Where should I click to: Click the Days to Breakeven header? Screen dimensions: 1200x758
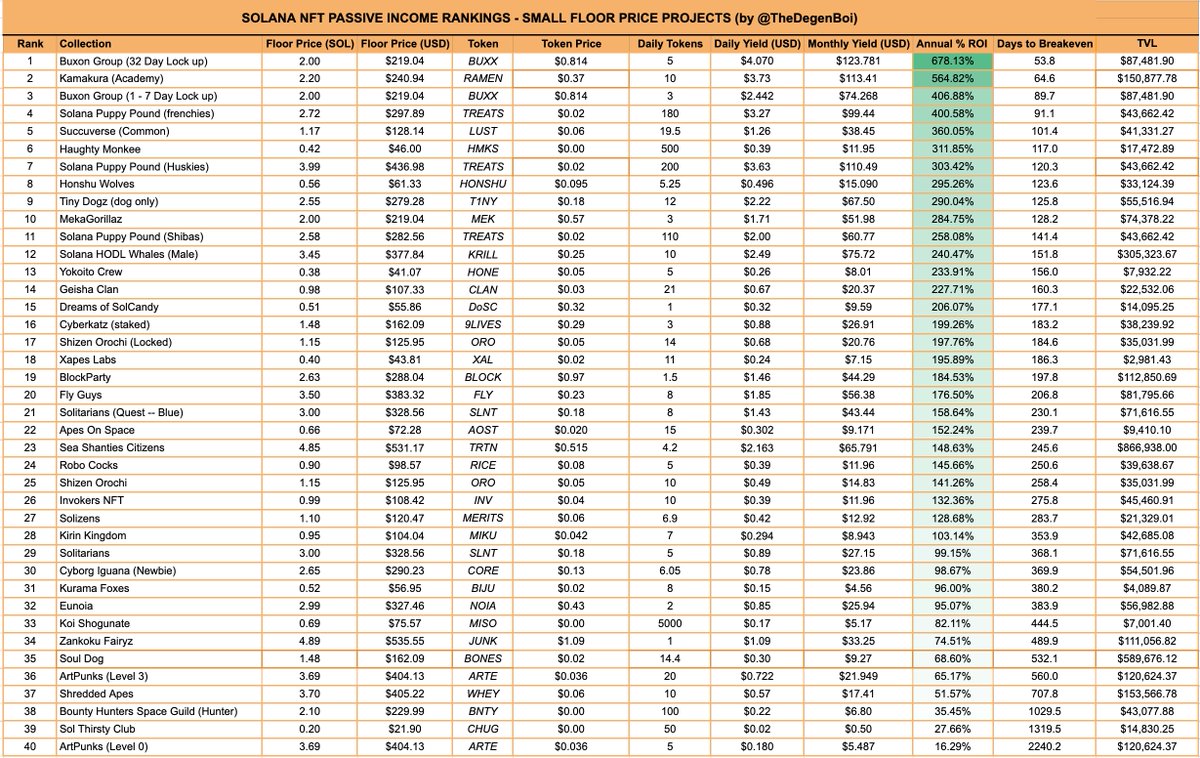click(x=1045, y=44)
